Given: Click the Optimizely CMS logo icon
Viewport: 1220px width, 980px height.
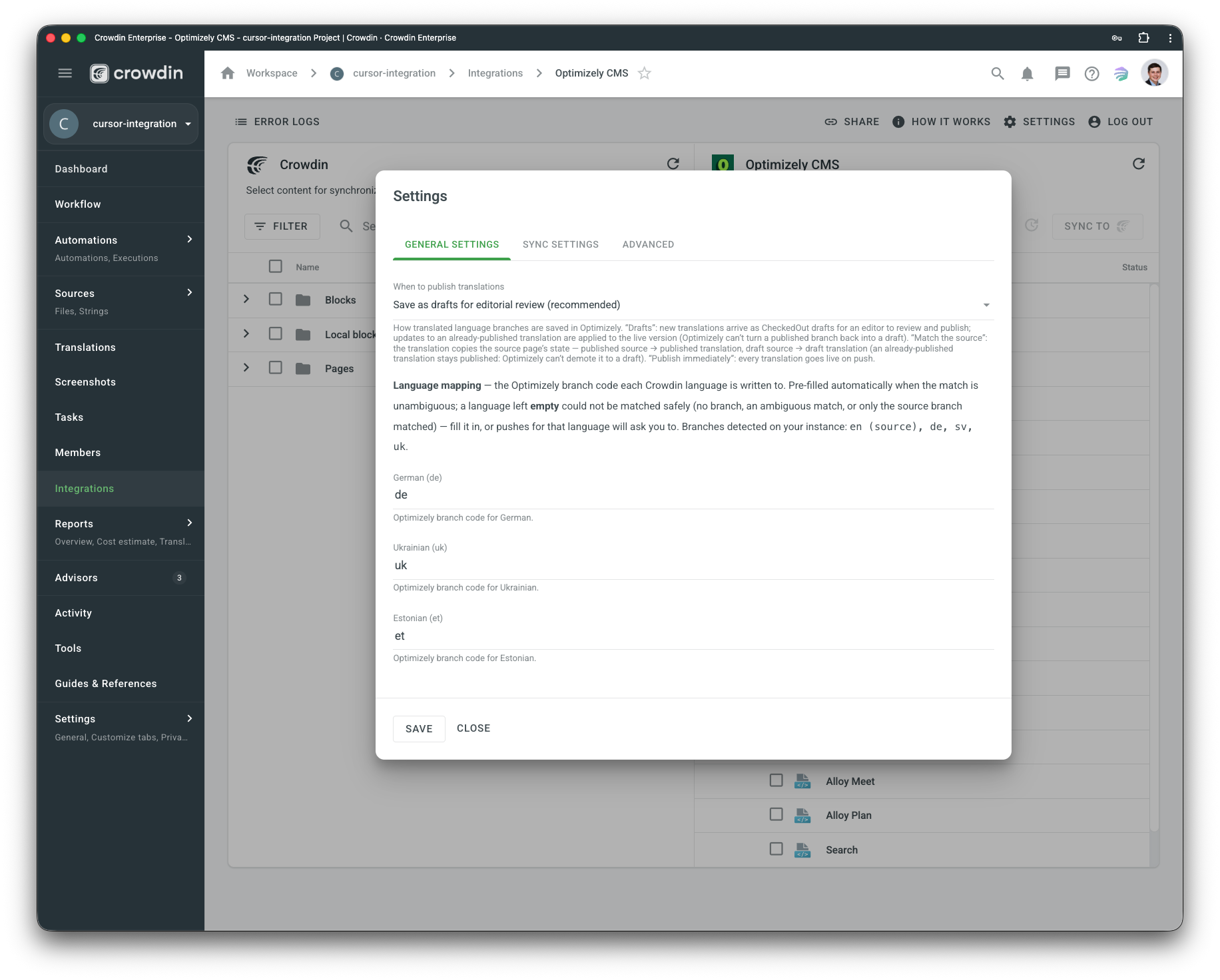Looking at the screenshot, I should click(x=723, y=163).
